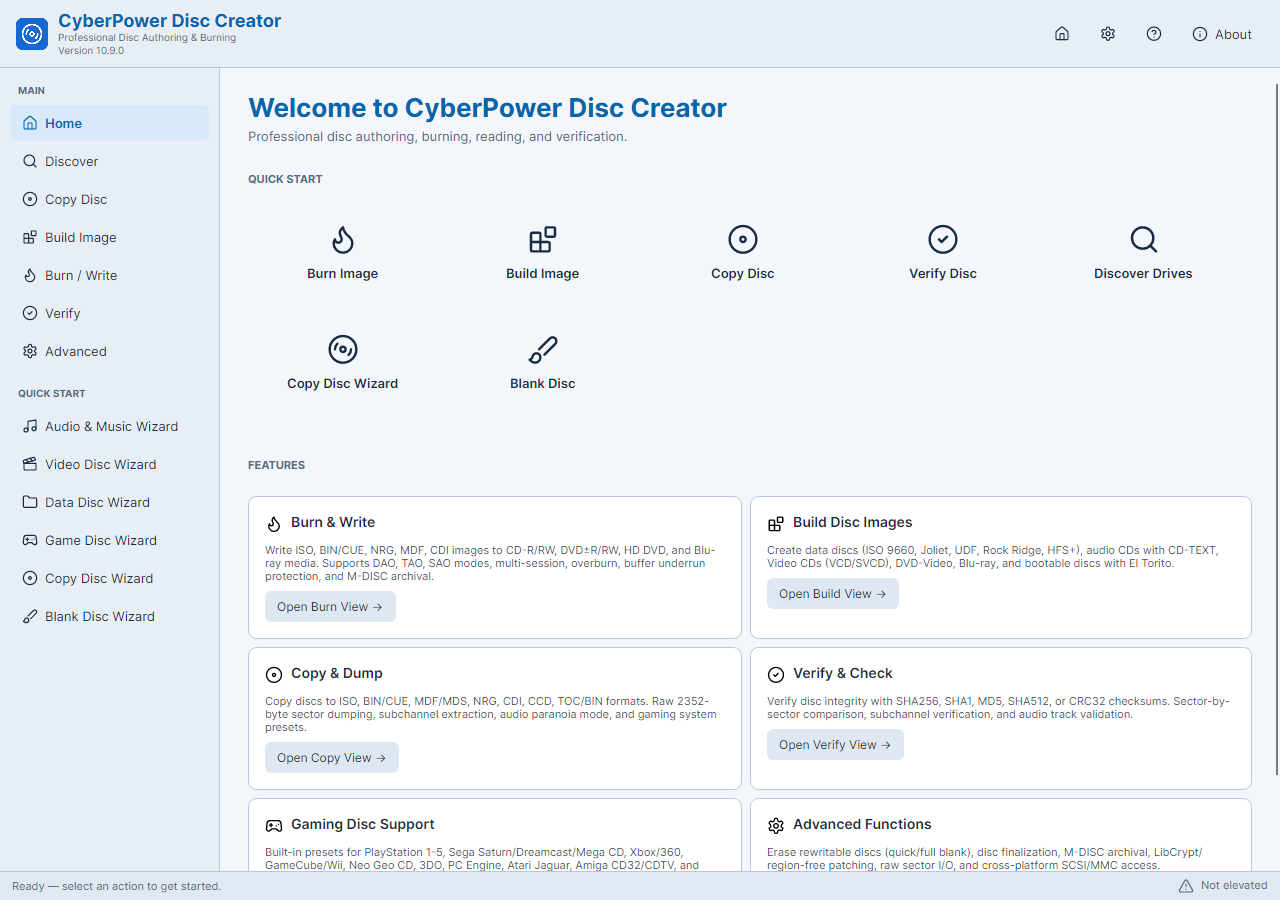Click the Audio & Music Wizard note icon
The height and width of the screenshot is (900, 1280).
click(30, 426)
